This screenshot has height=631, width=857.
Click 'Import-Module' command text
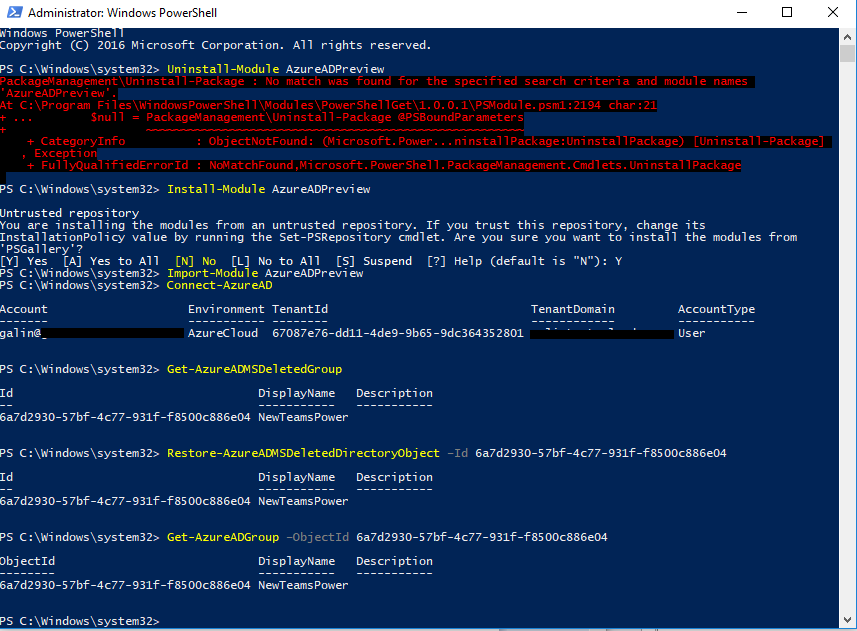(x=213, y=273)
